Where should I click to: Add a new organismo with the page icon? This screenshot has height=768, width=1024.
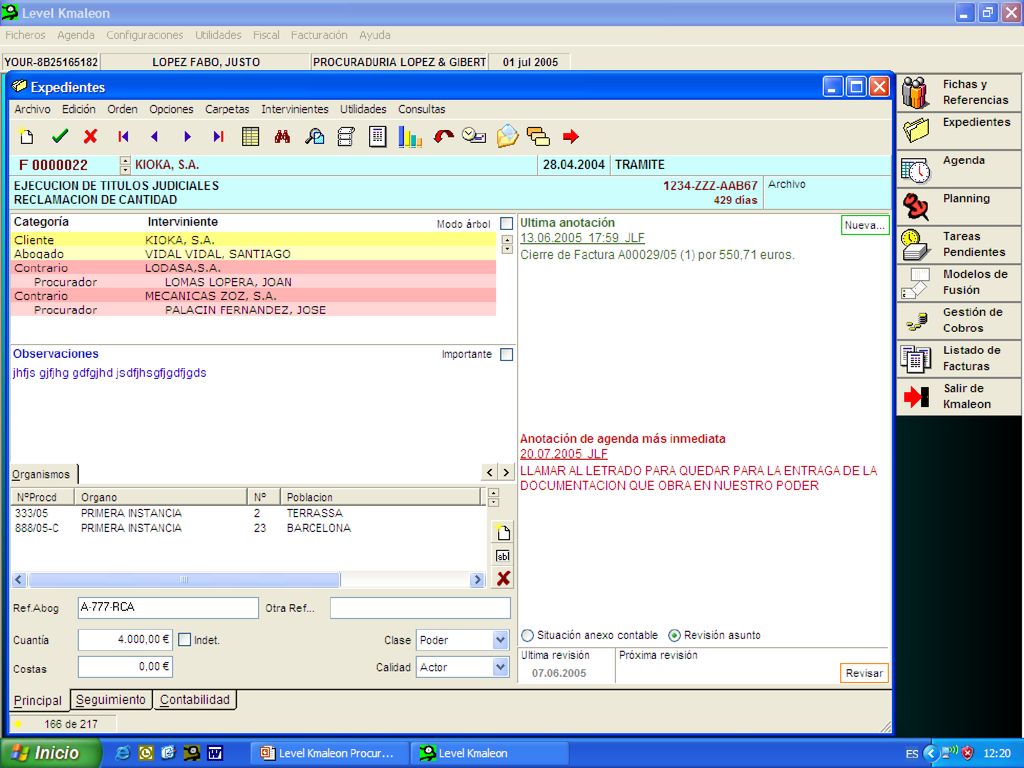tap(503, 532)
